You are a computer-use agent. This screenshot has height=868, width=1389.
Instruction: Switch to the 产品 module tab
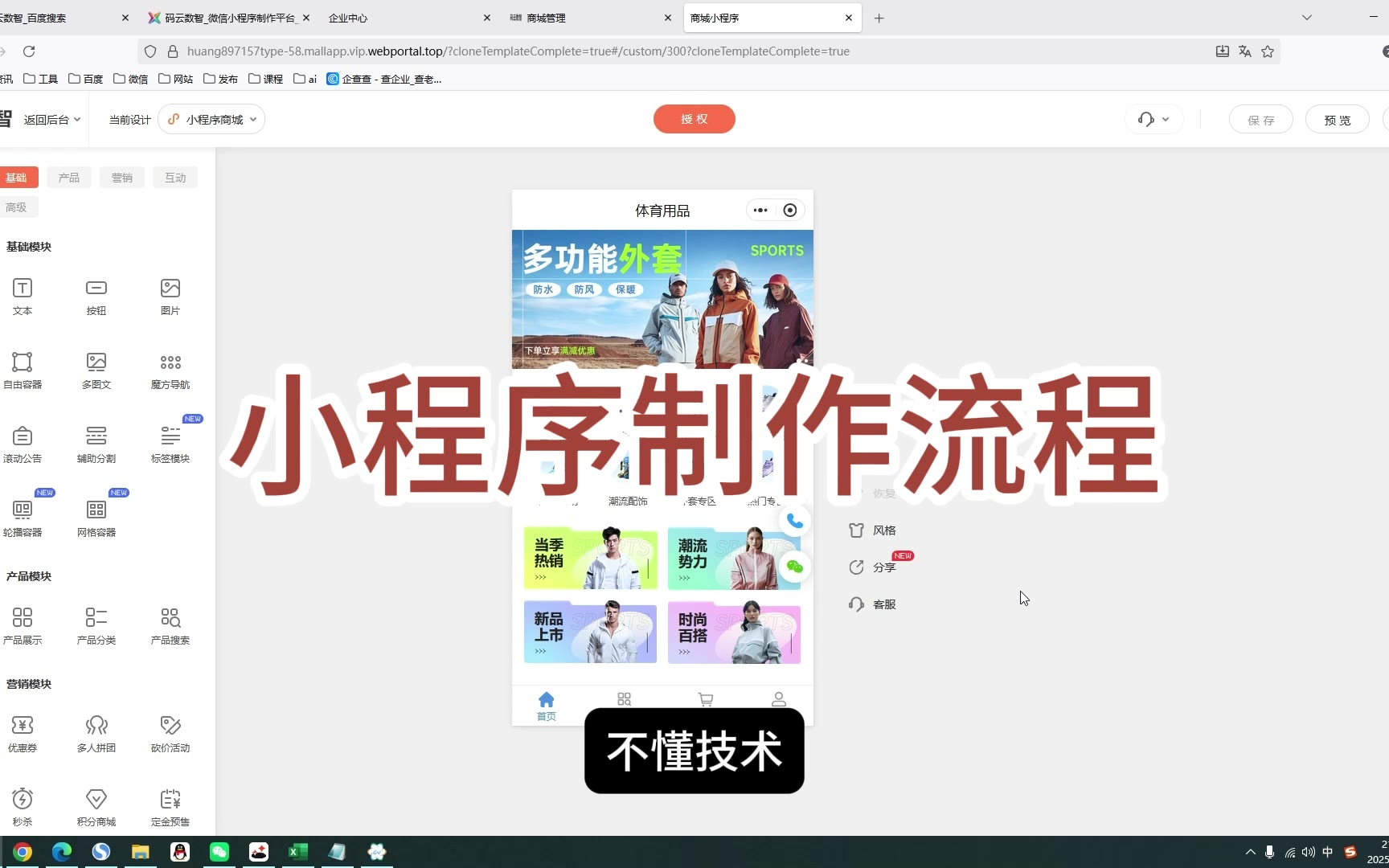coord(69,178)
